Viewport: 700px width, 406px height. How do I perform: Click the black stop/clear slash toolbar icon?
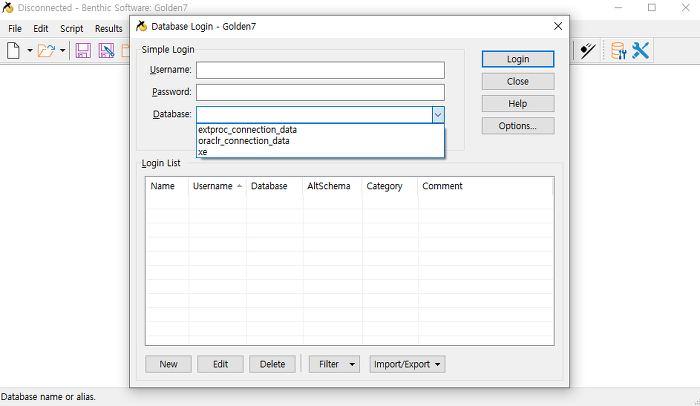(588, 50)
